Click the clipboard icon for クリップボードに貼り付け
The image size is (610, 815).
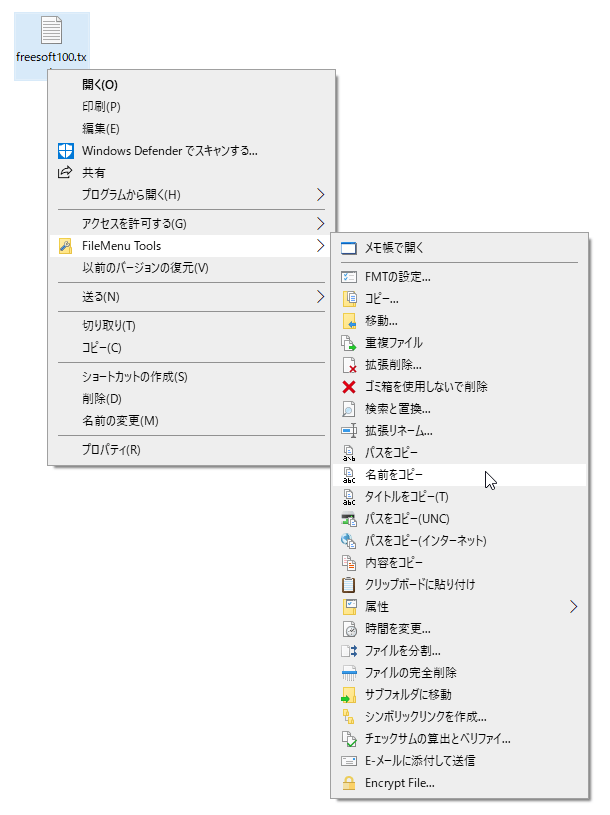[x=347, y=585]
